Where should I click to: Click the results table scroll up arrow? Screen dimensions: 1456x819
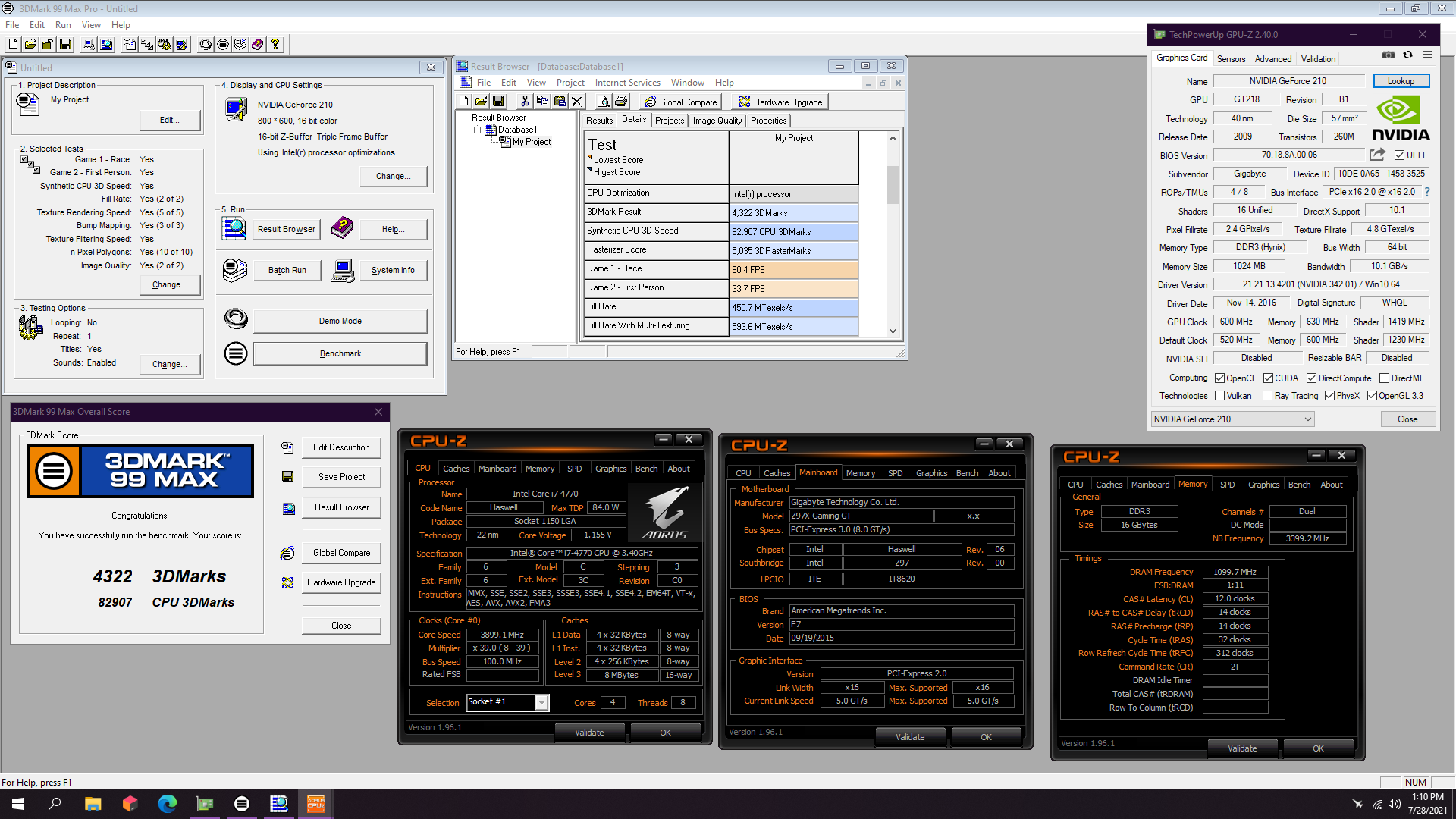pyautogui.click(x=893, y=138)
